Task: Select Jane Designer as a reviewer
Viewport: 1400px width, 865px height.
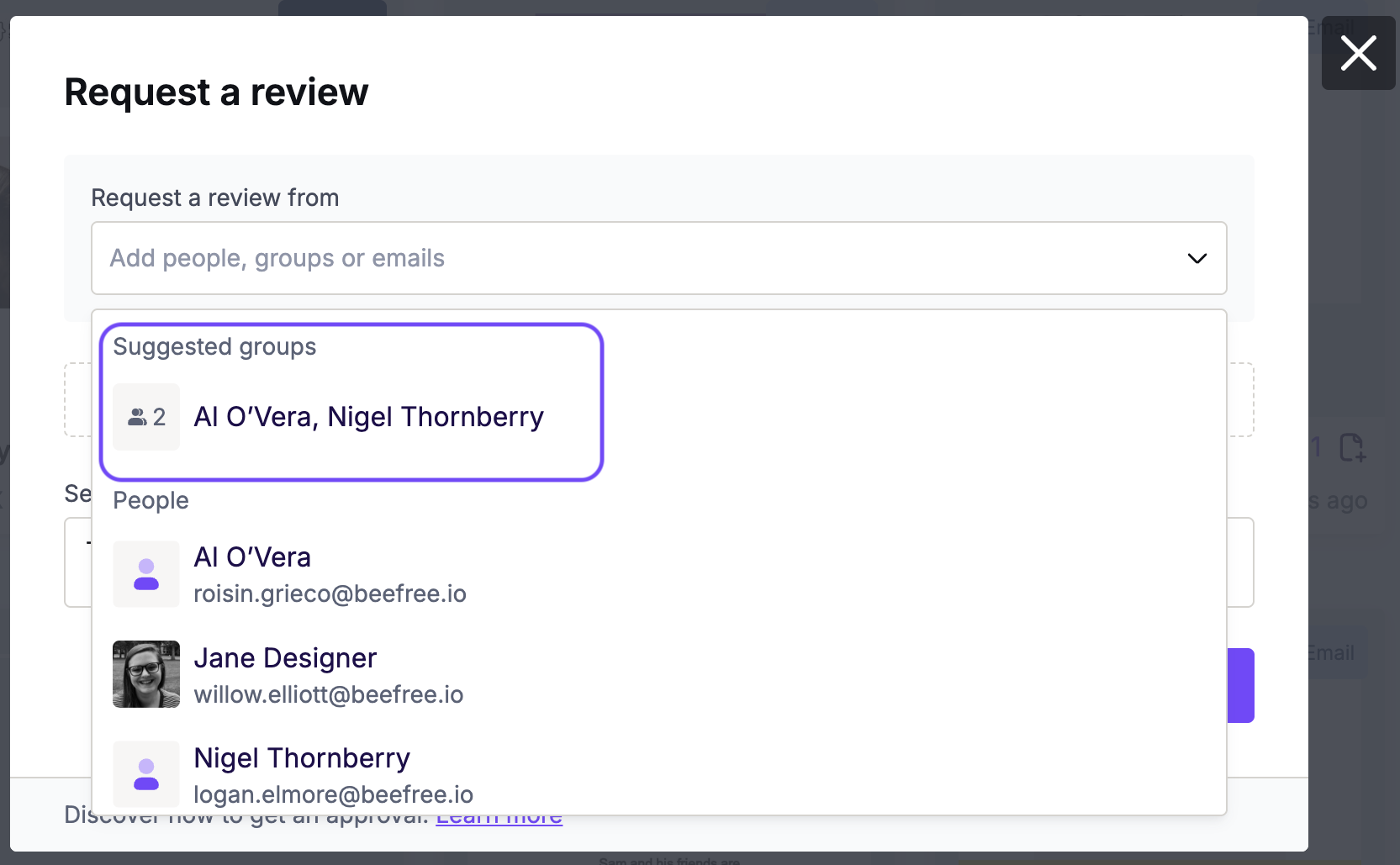Action: tap(285, 658)
